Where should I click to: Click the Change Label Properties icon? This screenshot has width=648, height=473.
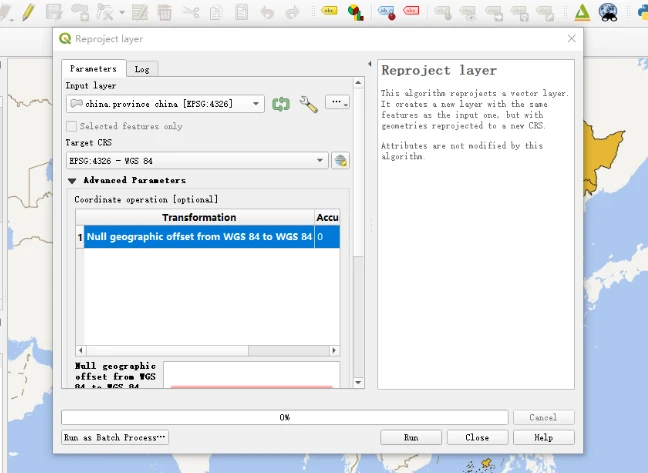[x=545, y=12]
